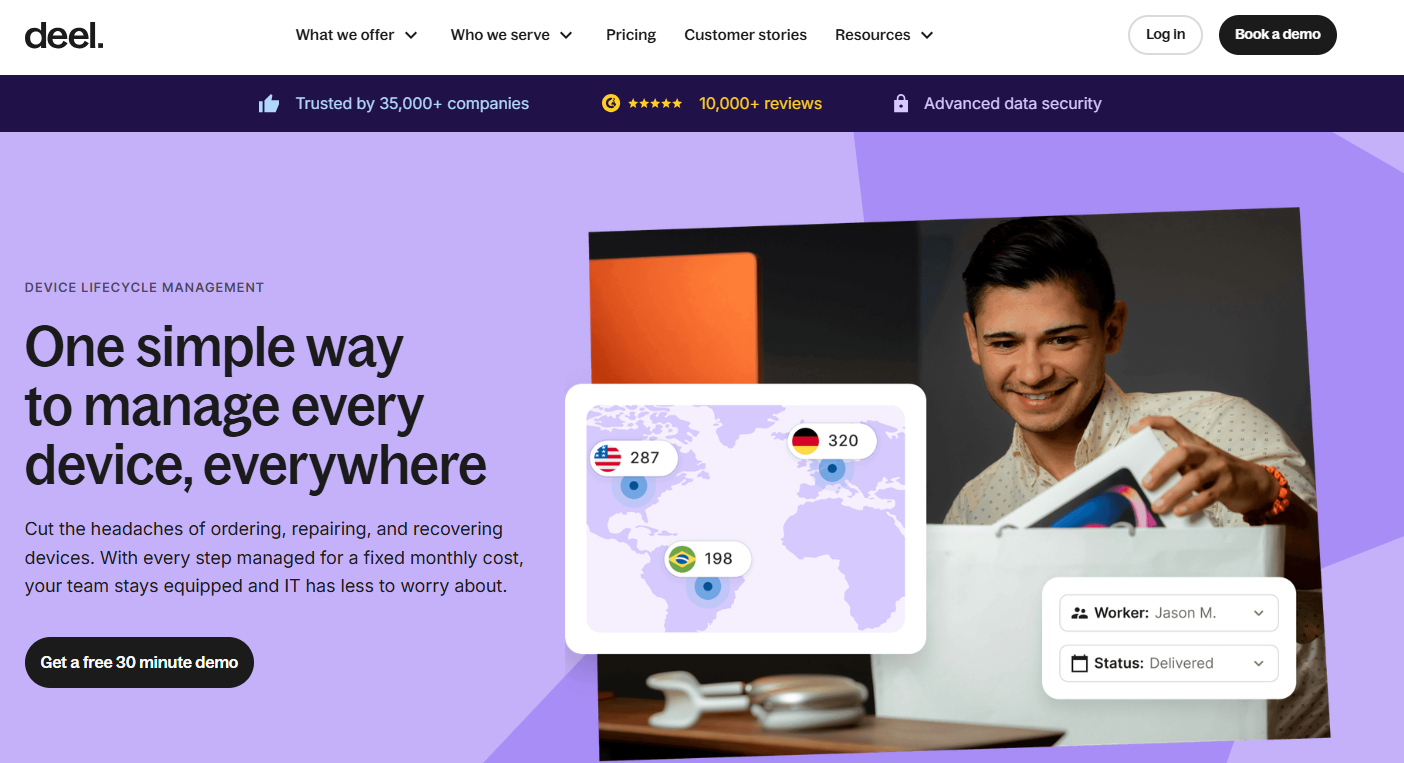
Task: Click the calendar icon beside Status
Action: 1079,663
